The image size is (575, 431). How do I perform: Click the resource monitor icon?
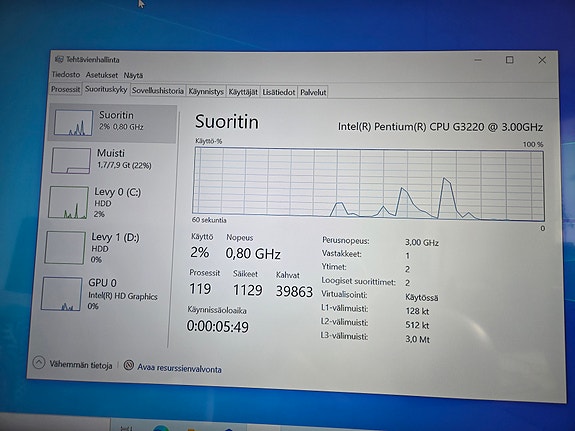(x=129, y=365)
